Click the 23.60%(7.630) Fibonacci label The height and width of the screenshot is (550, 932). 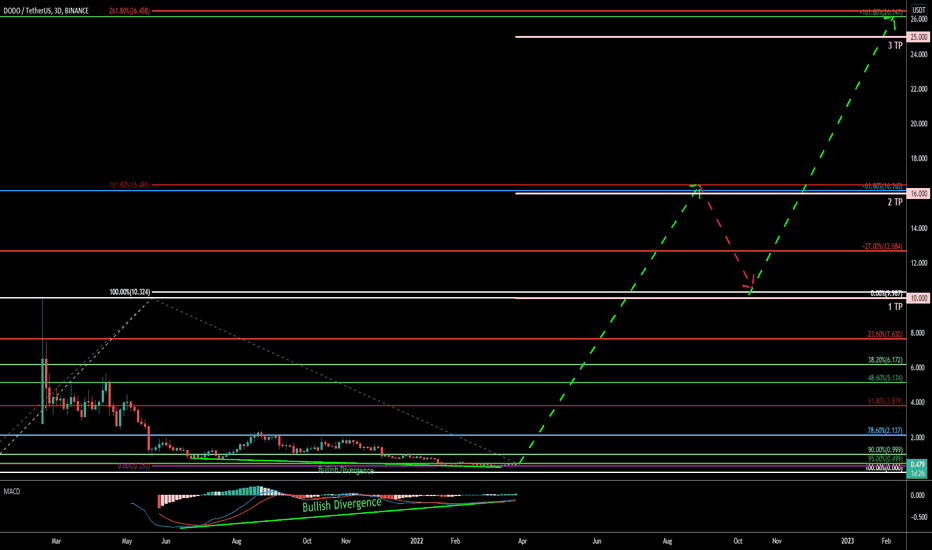point(885,334)
